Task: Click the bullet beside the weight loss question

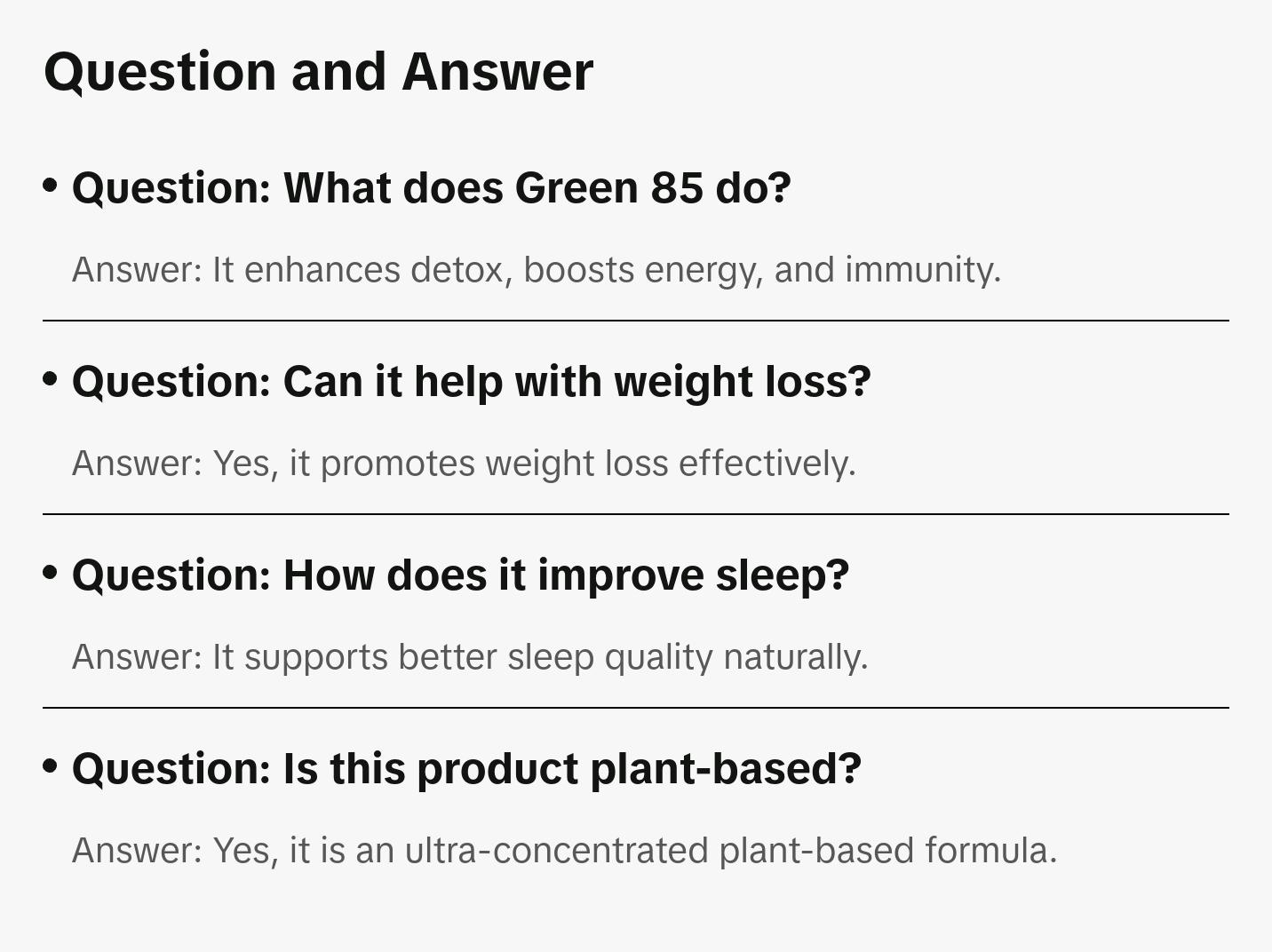Action: 51,379
